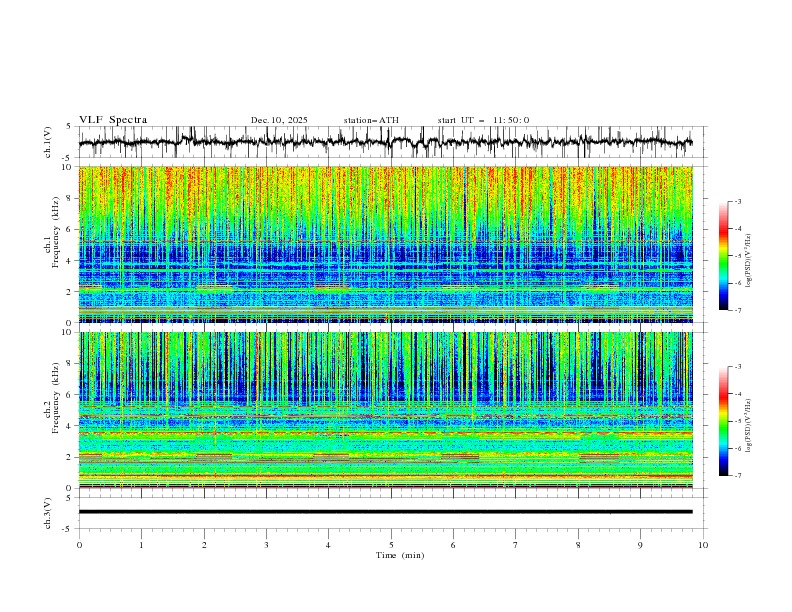Image resolution: width=792 pixels, height=612 pixels.
Task: Click the "Time (min)" axis title
Action: point(400,555)
